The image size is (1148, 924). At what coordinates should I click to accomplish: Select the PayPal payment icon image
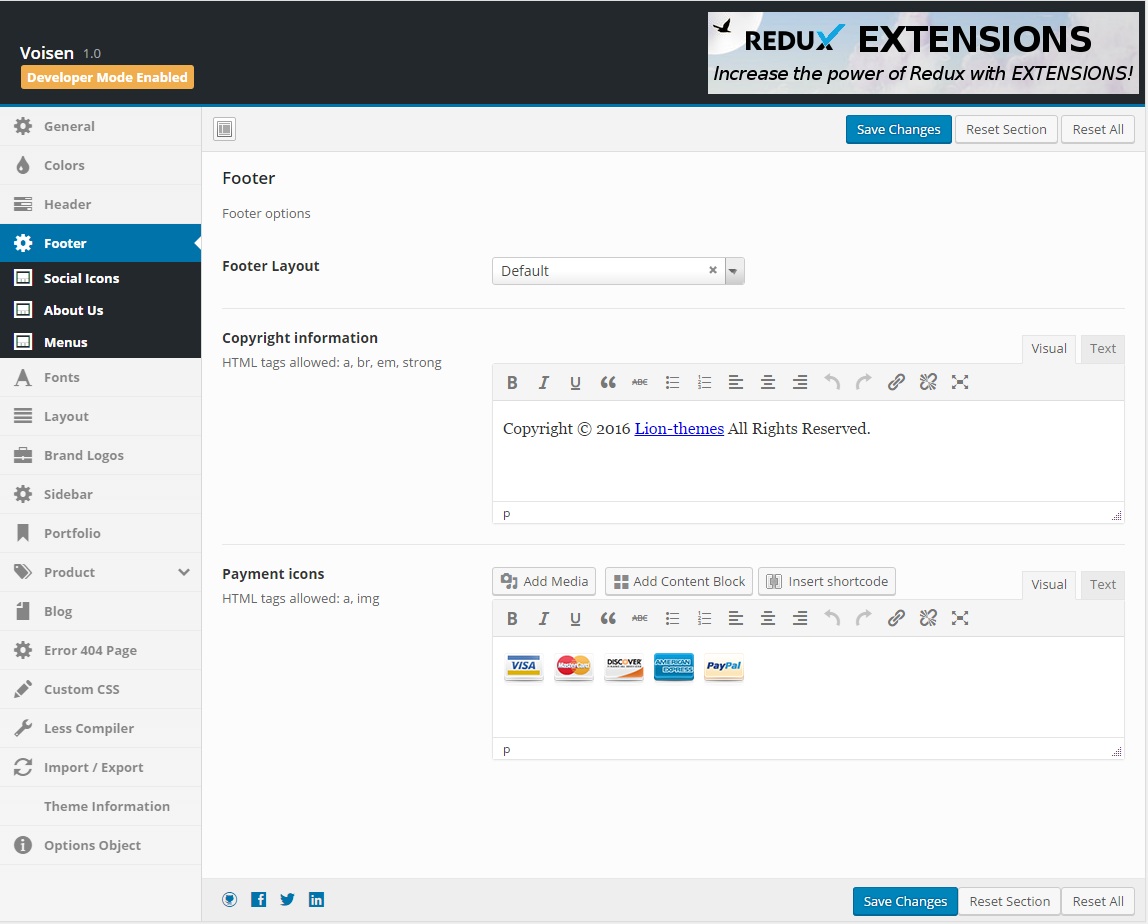coord(723,667)
